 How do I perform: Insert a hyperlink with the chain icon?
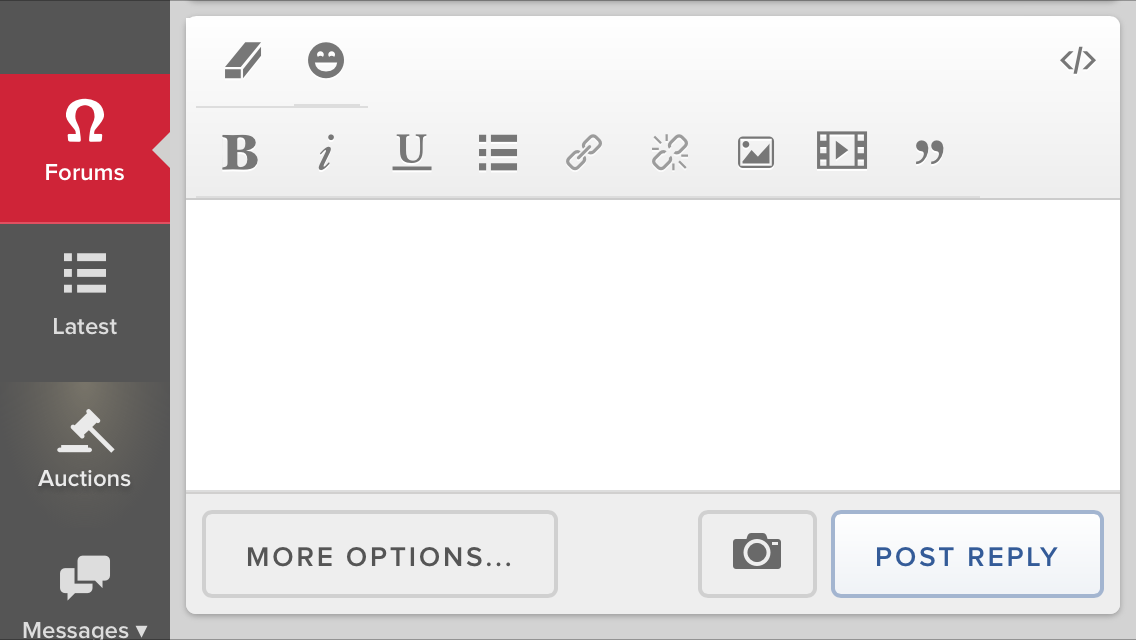click(x=584, y=153)
